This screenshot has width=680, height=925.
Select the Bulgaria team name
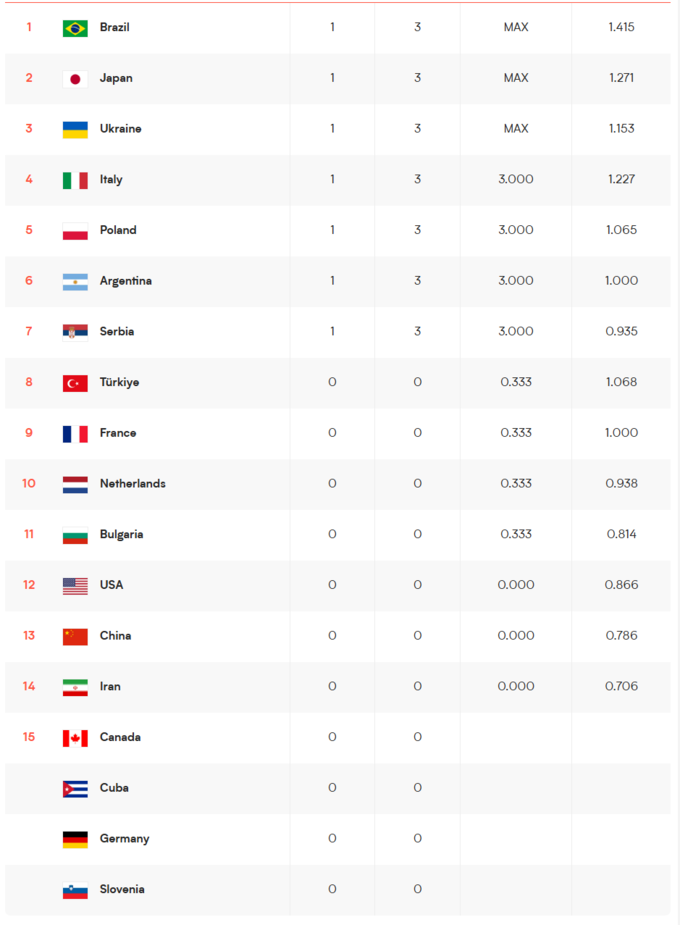(121, 534)
